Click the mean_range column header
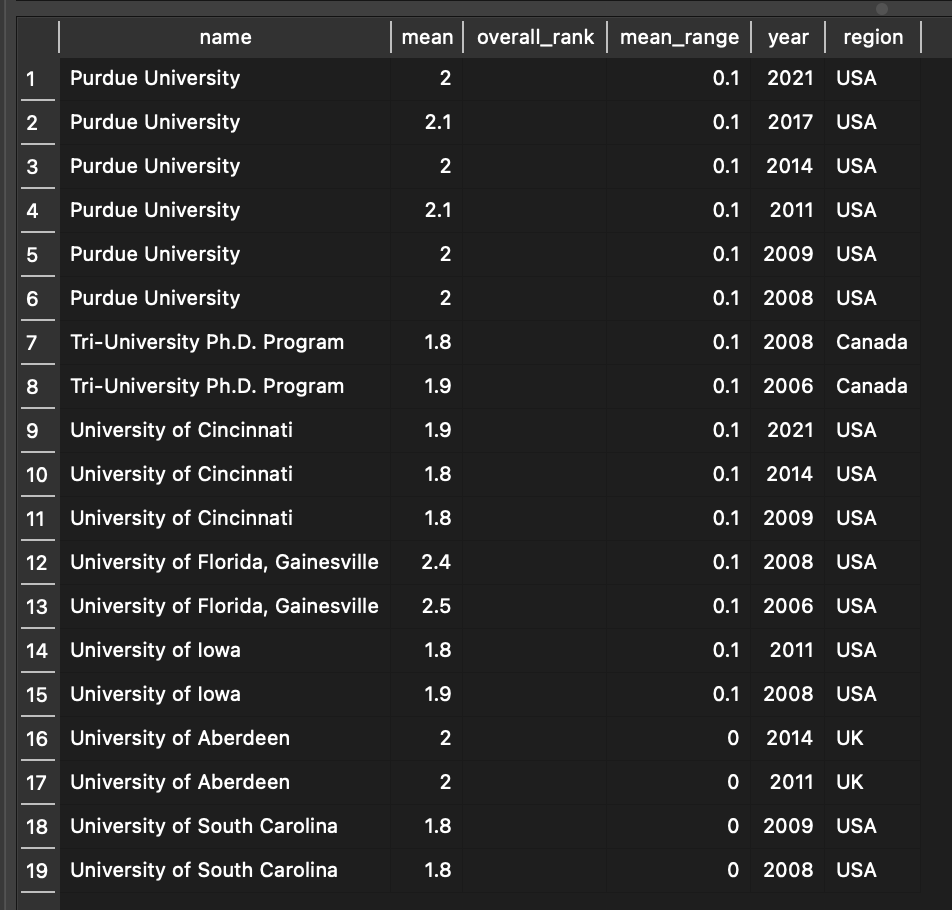Image resolution: width=952 pixels, height=910 pixels. click(x=679, y=38)
